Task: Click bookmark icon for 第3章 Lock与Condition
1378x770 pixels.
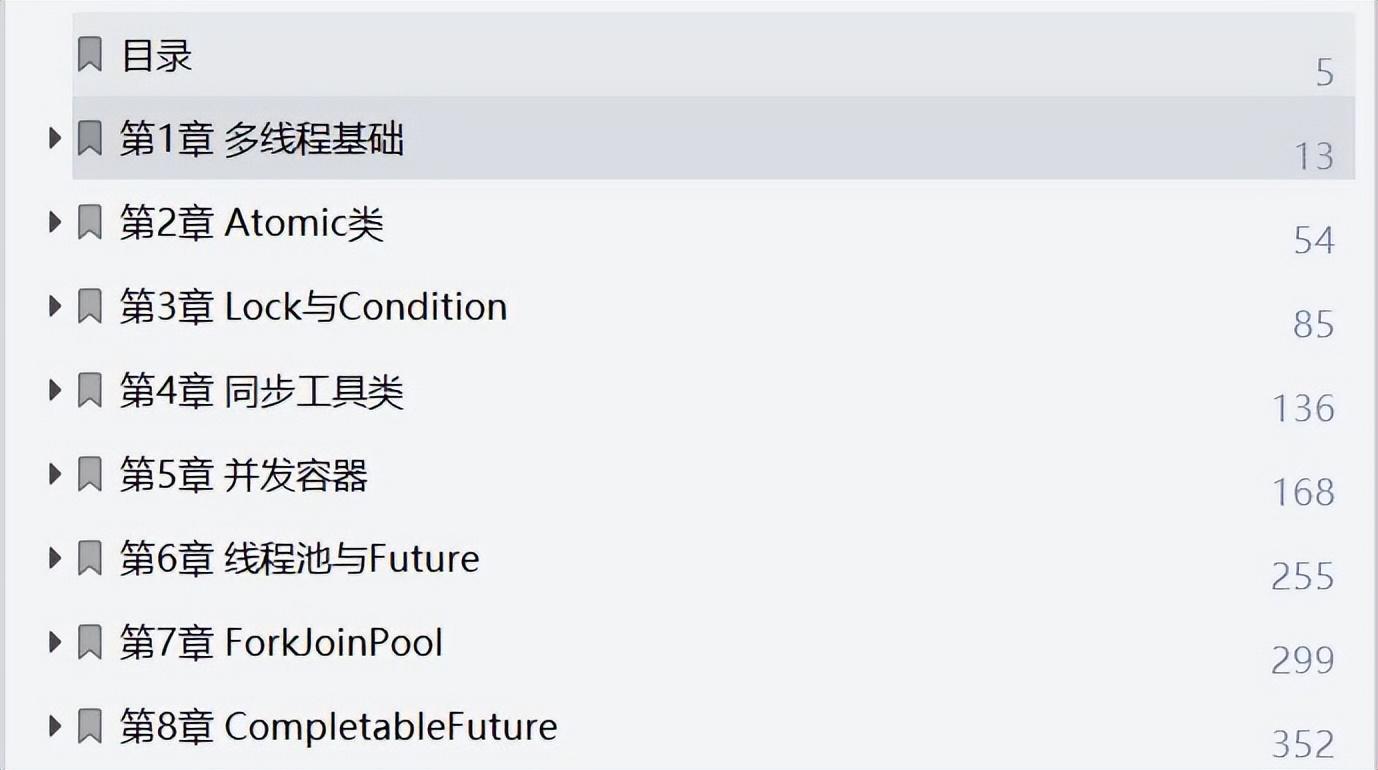Action: click(x=90, y=306)
